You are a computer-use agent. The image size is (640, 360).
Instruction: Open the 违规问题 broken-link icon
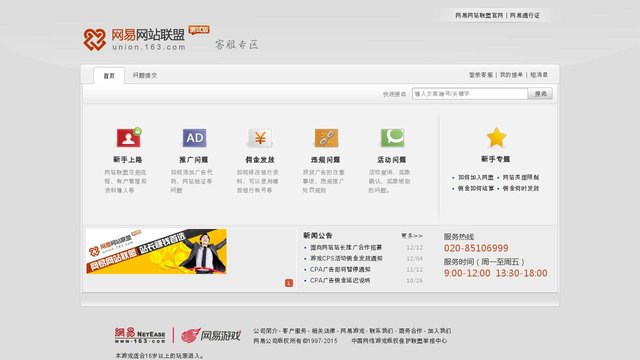pos(326,138)
